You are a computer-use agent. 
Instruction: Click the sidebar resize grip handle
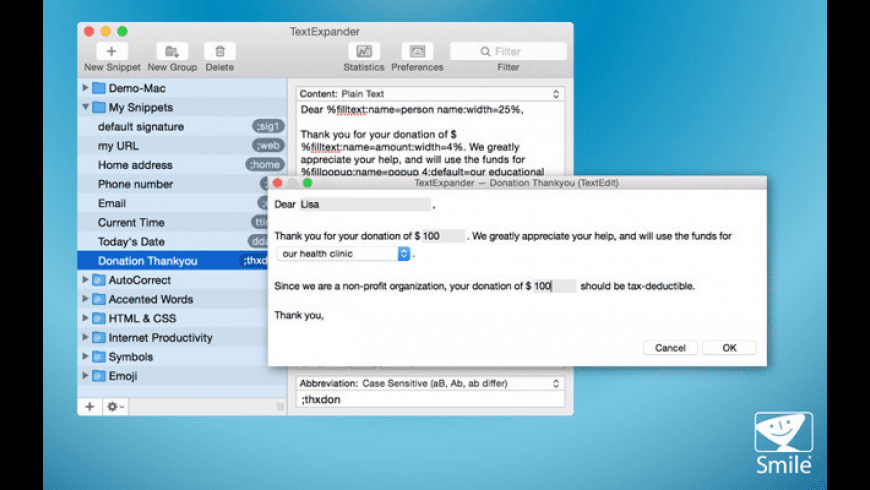[x=280, y=407]
